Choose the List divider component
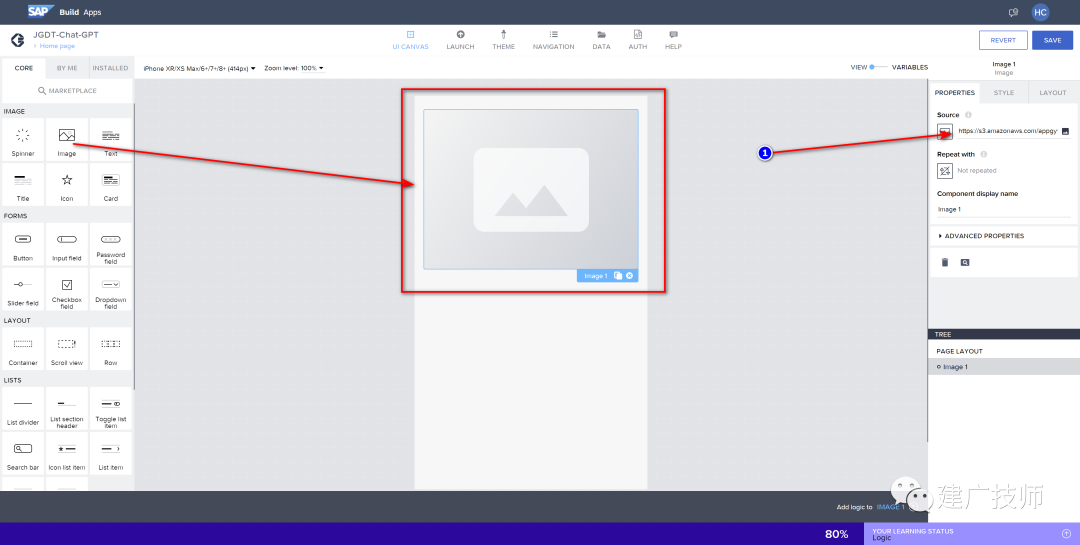The height and width of the screenshot is (545, 1080). (x=23, y=409)
